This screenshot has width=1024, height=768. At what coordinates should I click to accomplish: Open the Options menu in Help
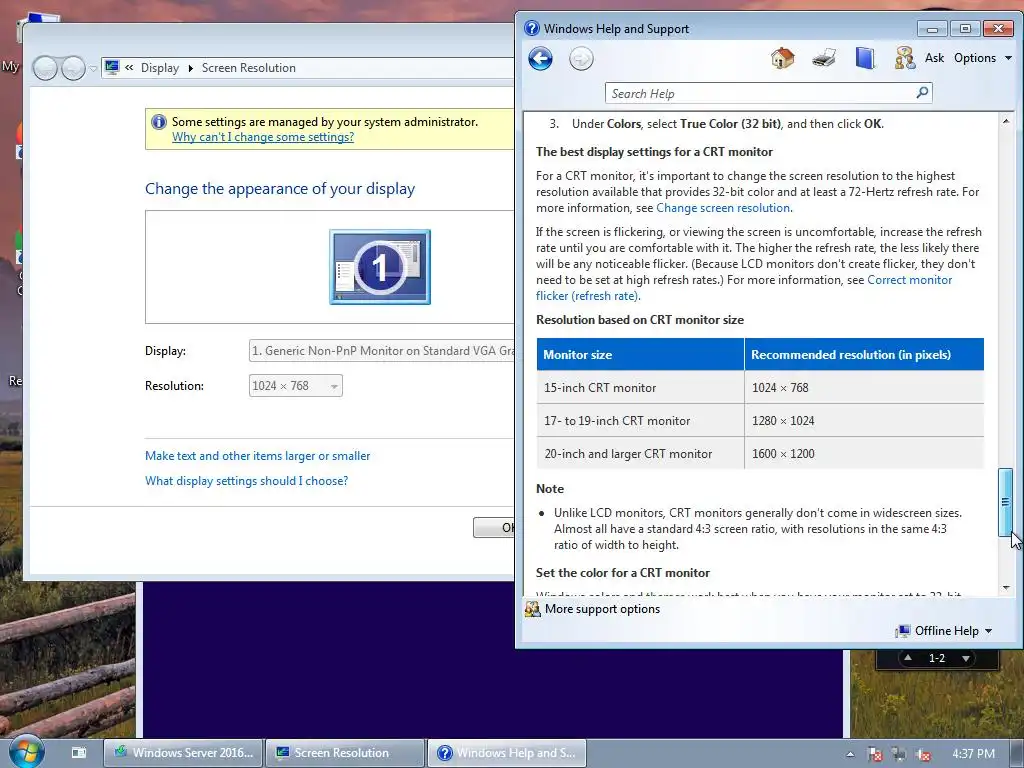pyautogui.click(x=982, y=58)
